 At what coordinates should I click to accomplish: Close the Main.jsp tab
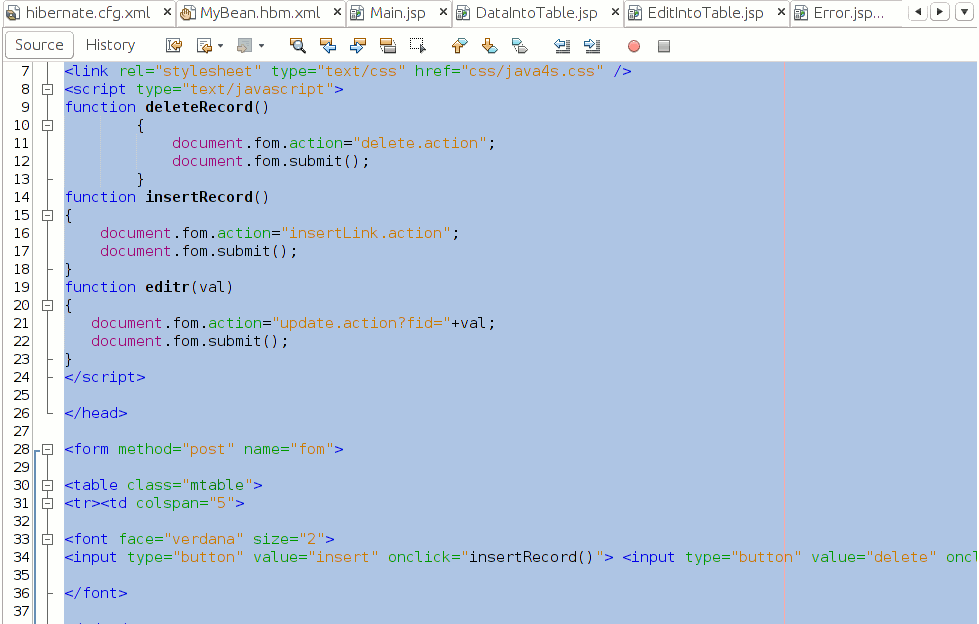click(x=443, y=12)
